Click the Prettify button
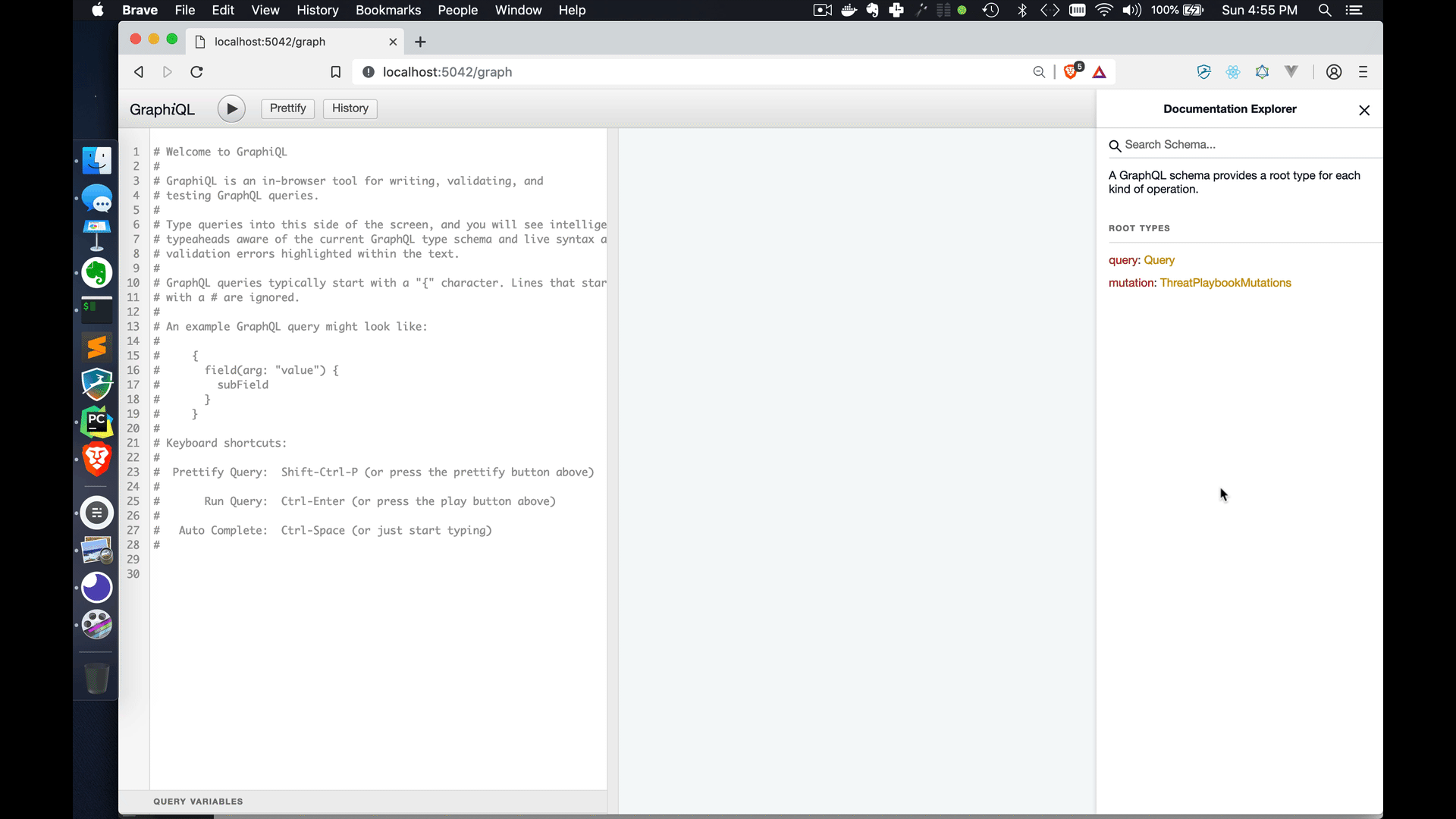1456x819 pixels. pos(287,108)
